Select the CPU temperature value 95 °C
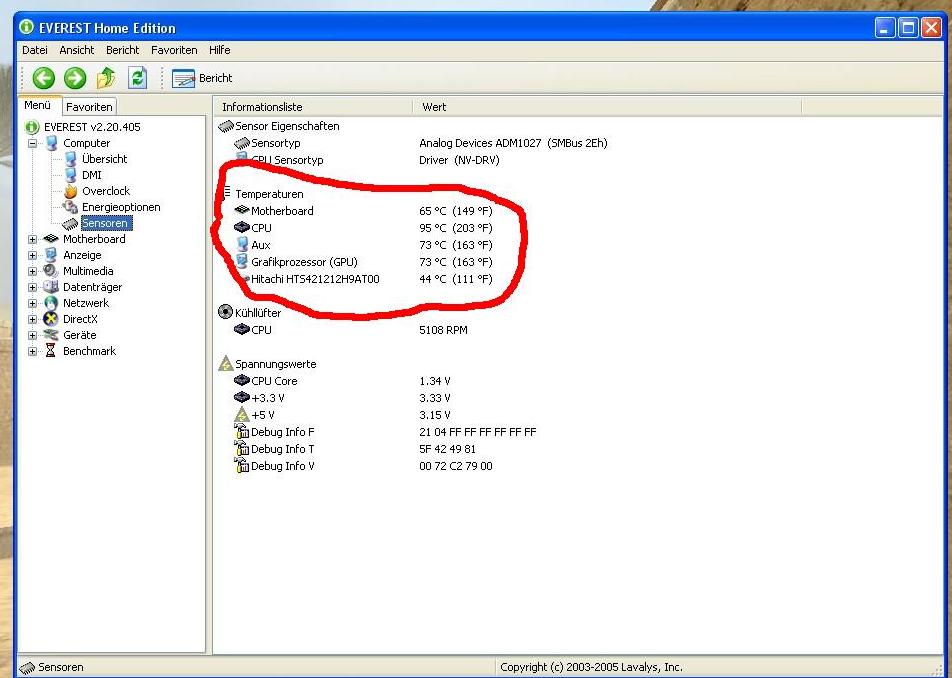Viewport: 952px width, 678px height. tap(455, 228)
